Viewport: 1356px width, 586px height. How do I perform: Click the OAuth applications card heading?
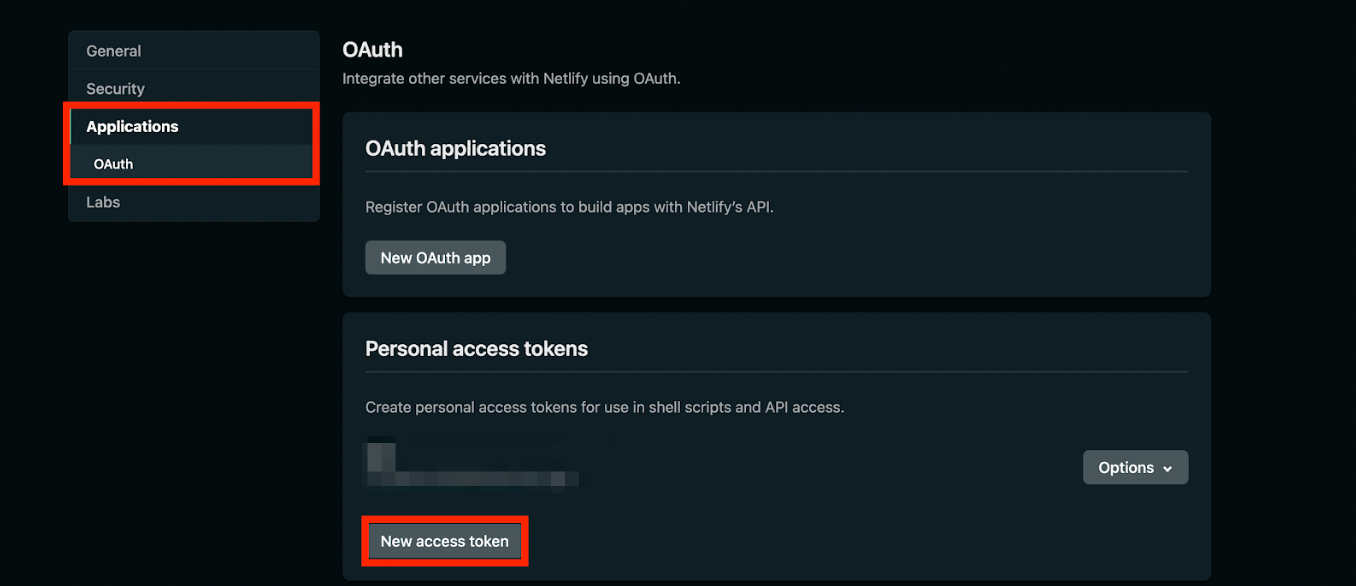coord(455,149)
